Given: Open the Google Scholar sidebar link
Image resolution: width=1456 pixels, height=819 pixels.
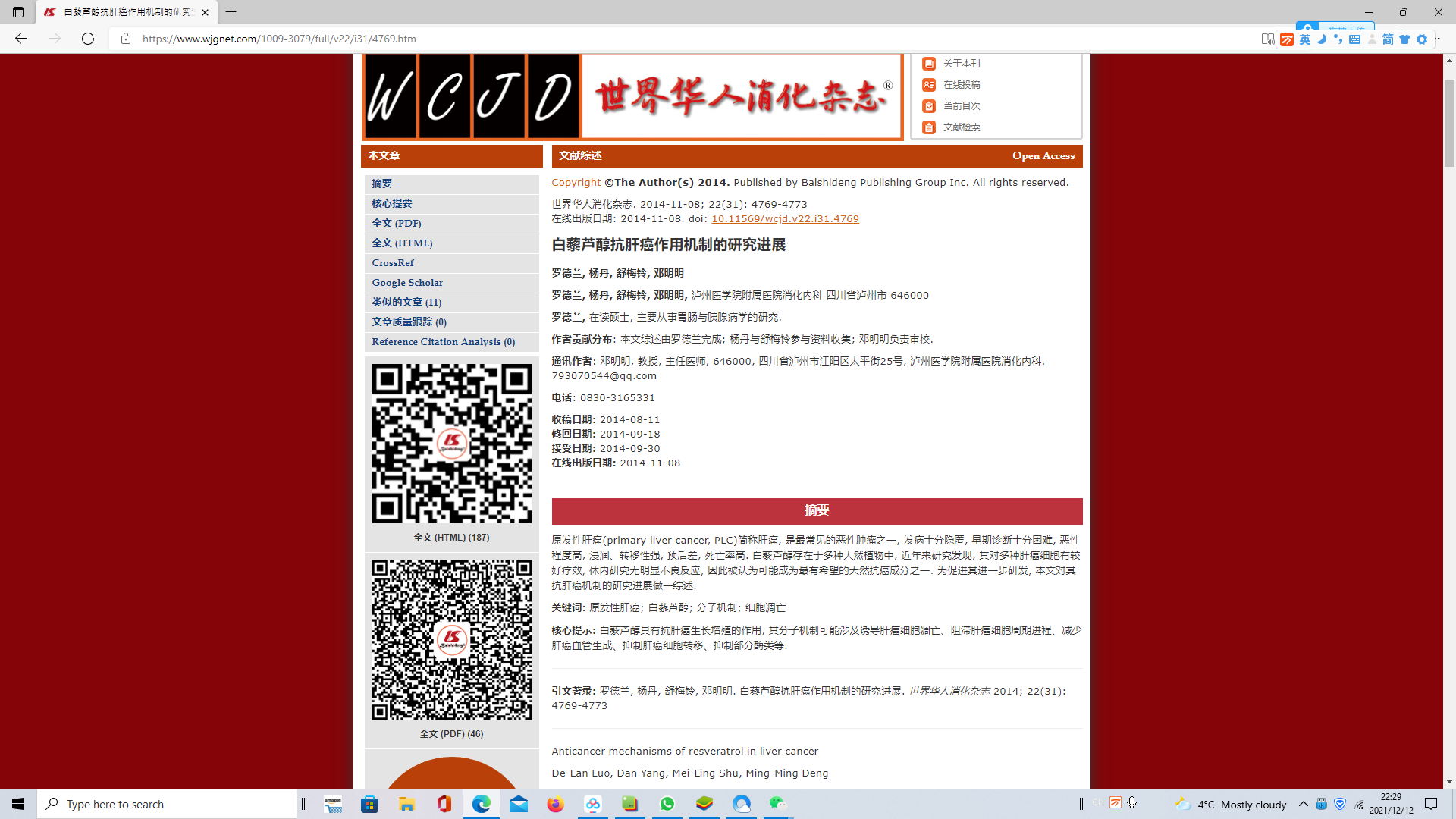Looking at the screenshot, I should pyautogui.click(x=407, y=282).
